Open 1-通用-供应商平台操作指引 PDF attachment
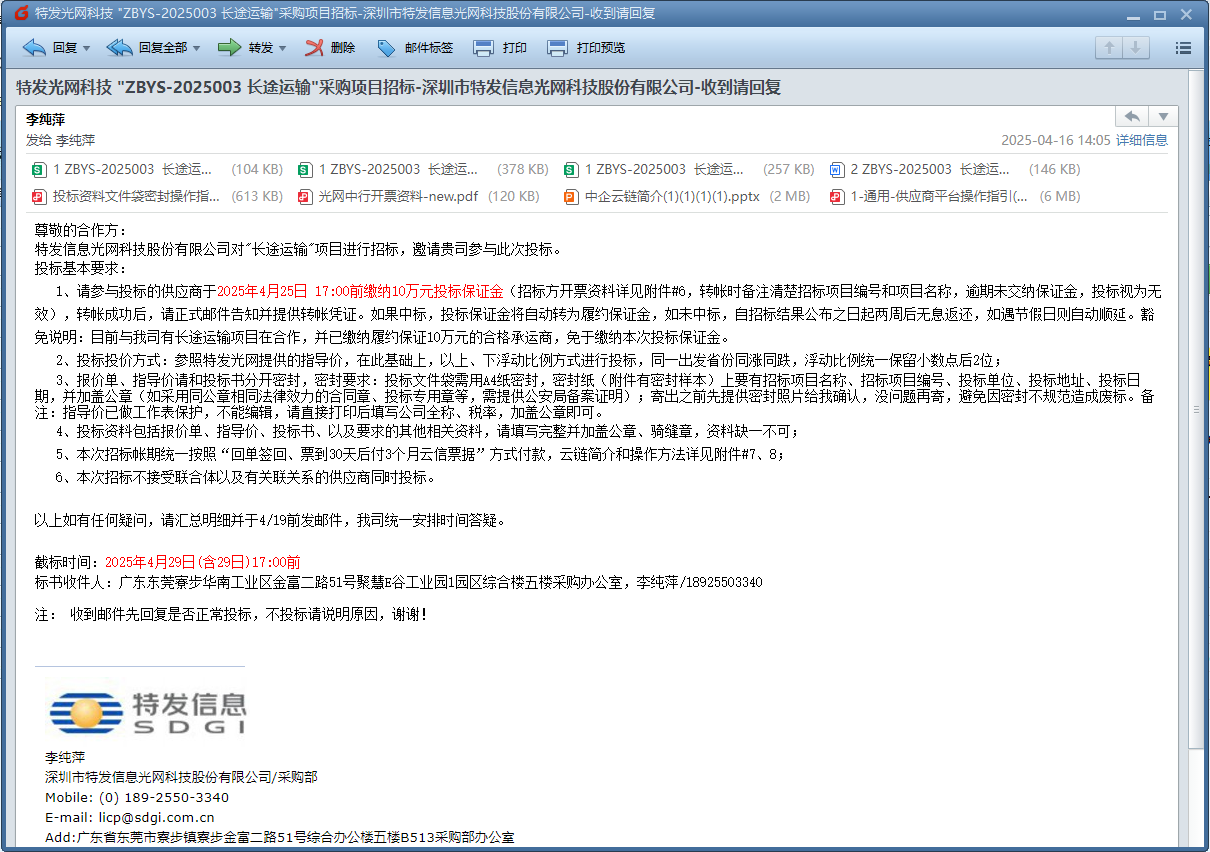Image resolution: width=1210 pixels, height=852 pixels. (x=955, y=196)
